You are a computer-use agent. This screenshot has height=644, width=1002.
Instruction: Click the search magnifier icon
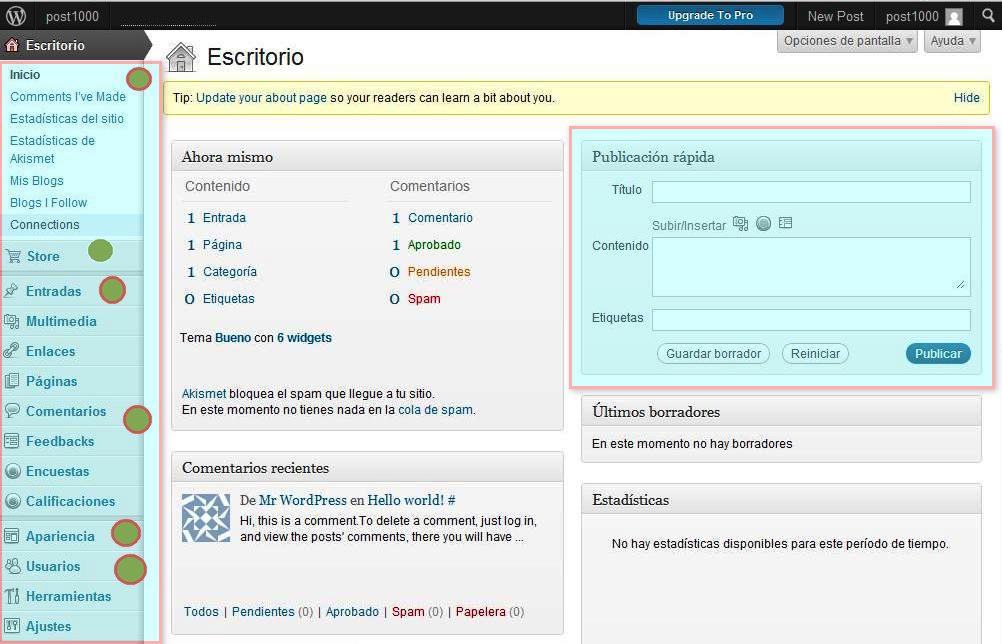point(987,16)
